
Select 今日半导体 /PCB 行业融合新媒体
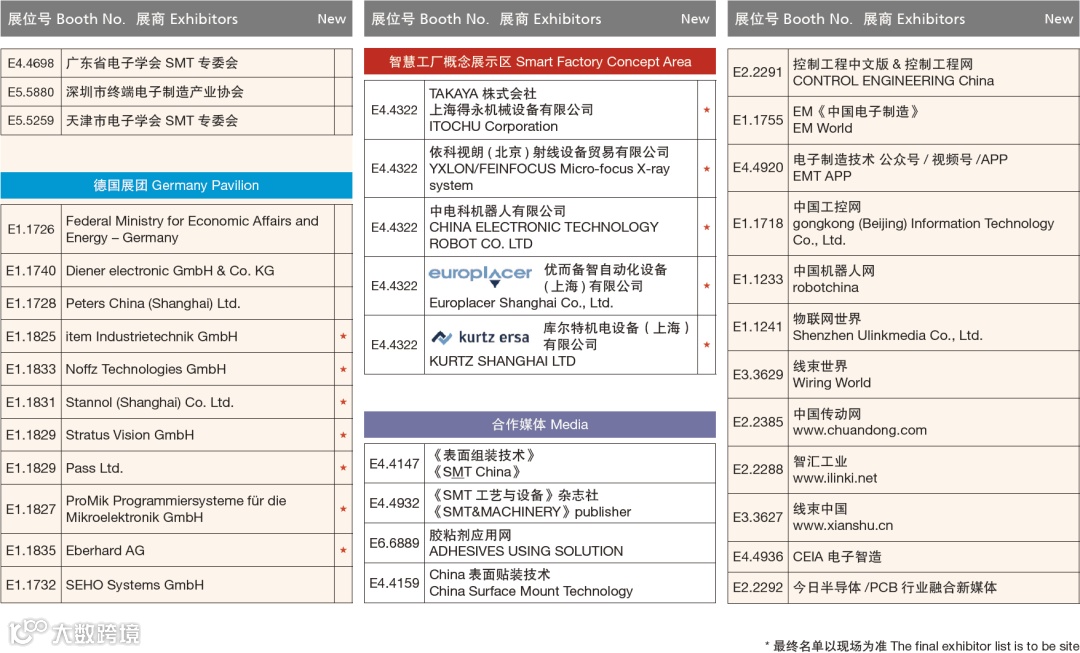895,588
